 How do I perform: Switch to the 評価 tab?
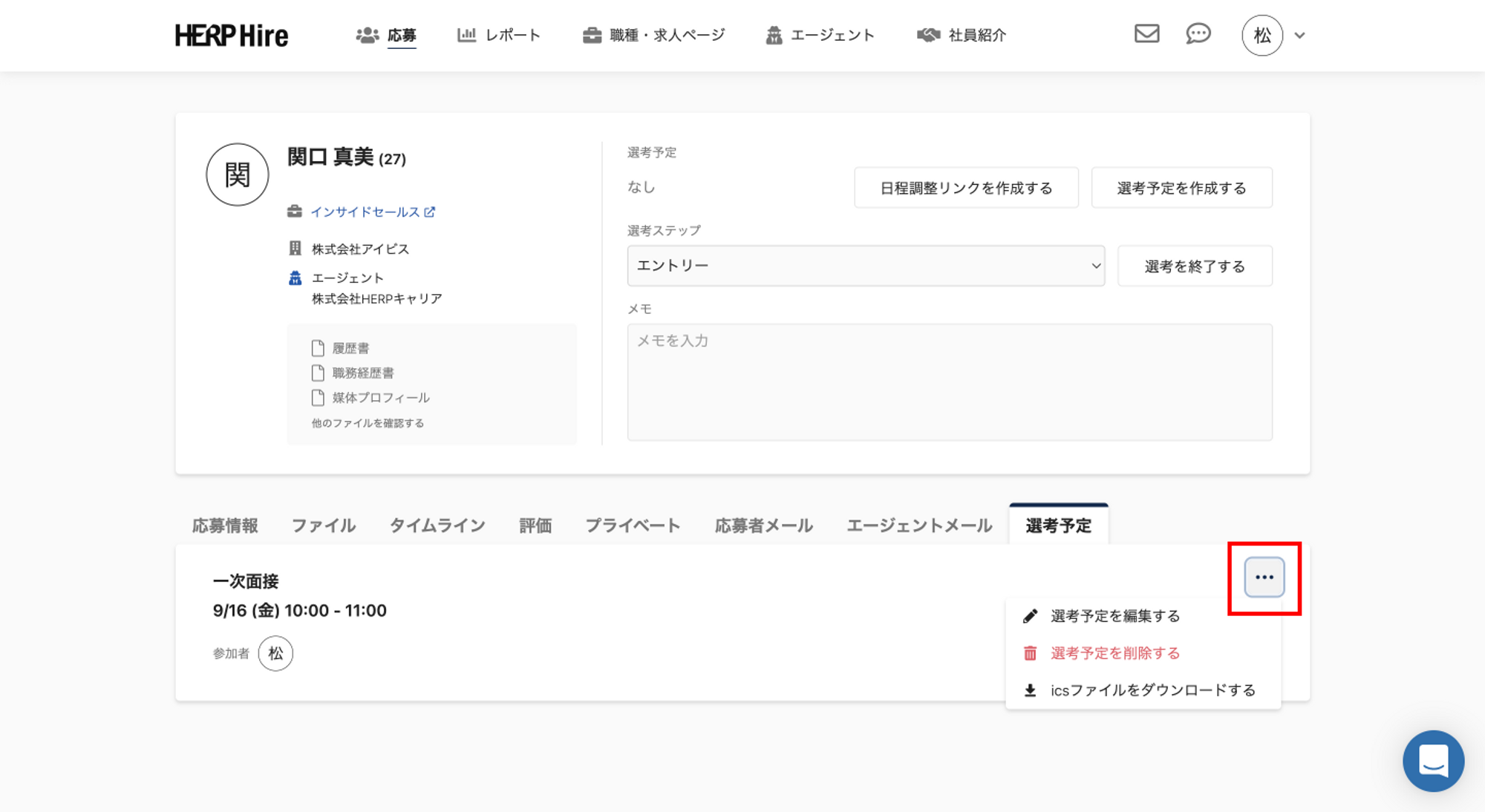(535, 525)
